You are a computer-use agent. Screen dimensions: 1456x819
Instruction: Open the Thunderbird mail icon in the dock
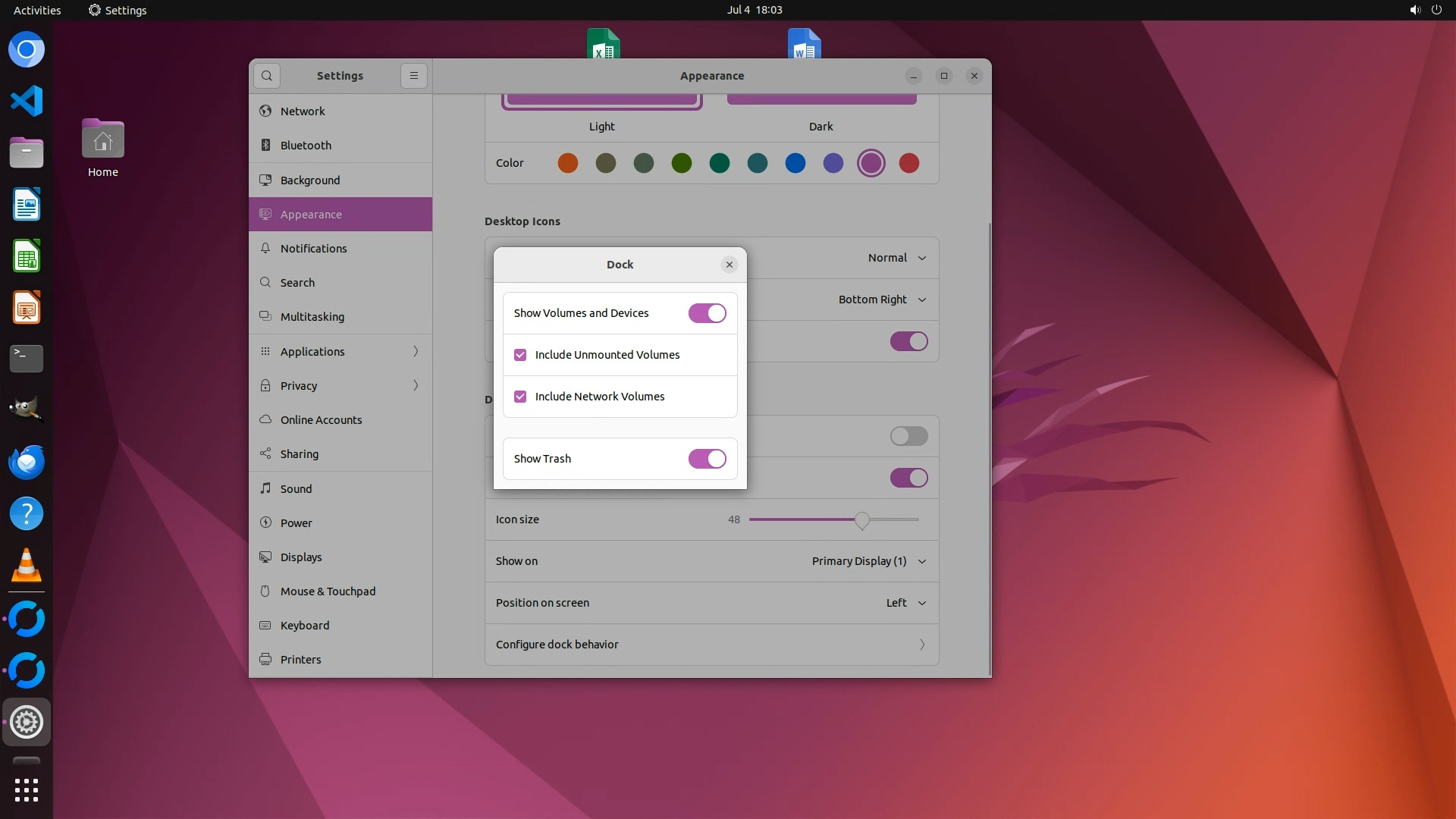(x=27, y=462)
